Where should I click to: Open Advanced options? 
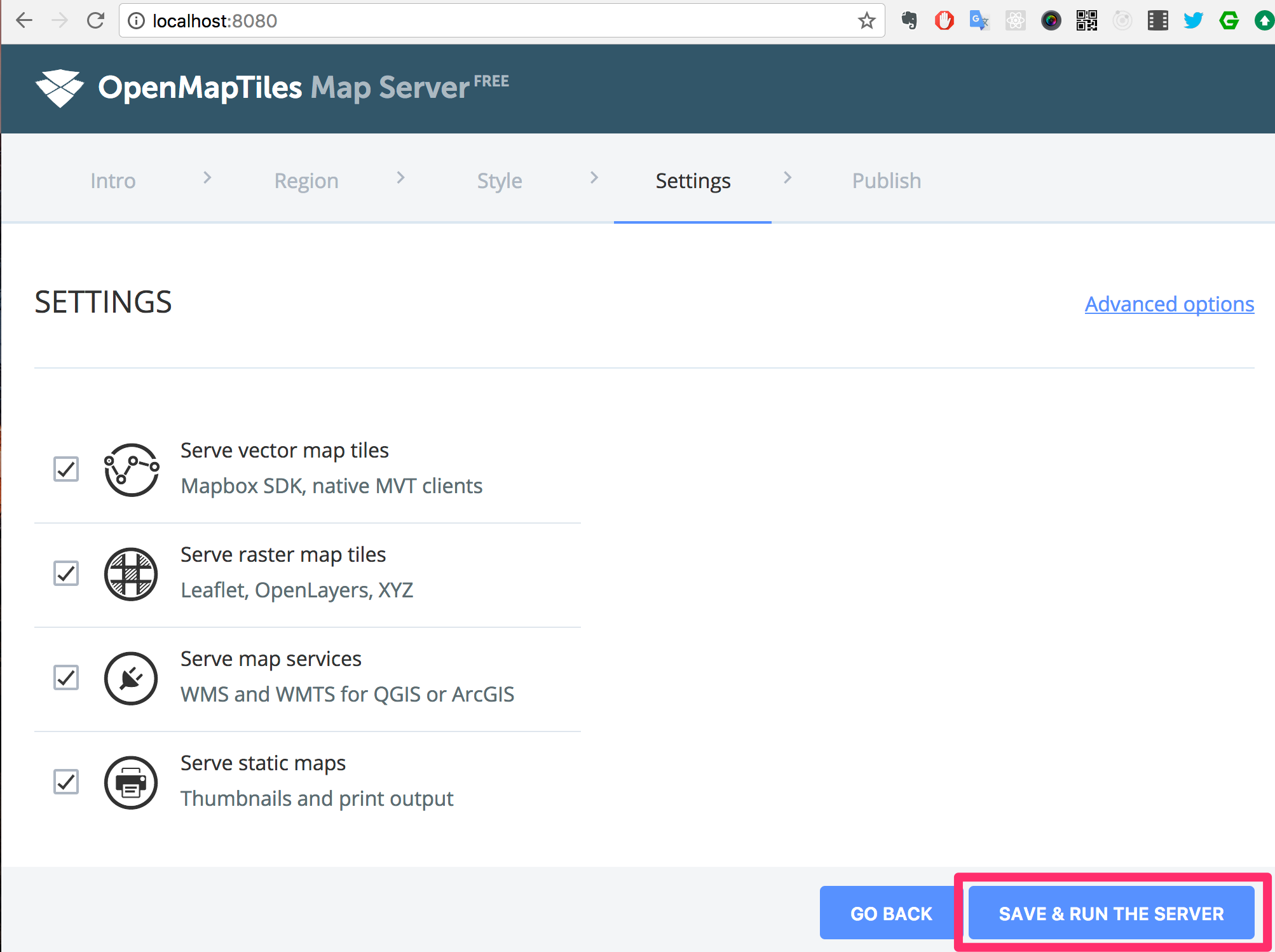click(1169, 304)
